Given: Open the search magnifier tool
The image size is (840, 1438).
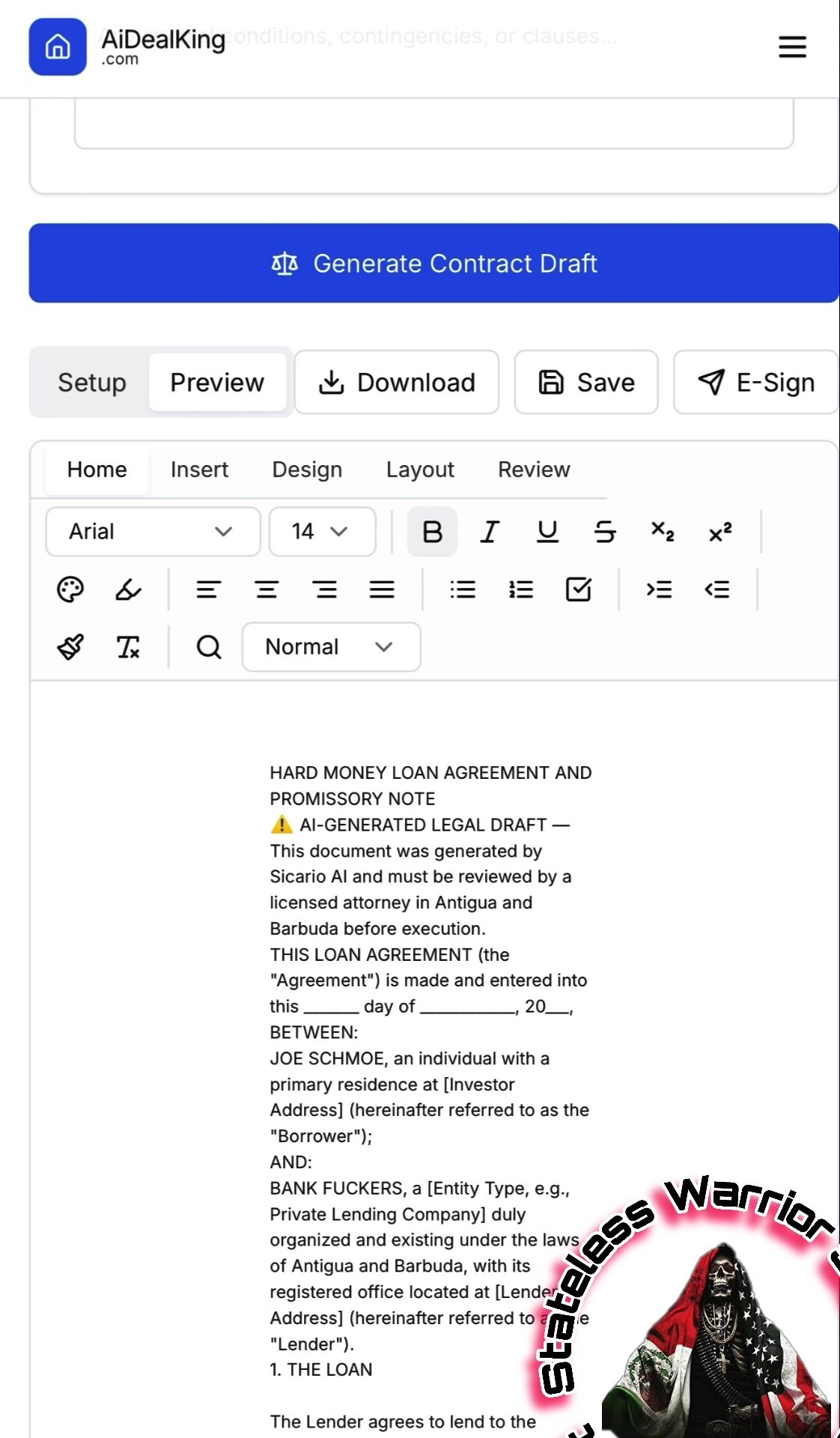Looking at the screenshot, I should coord(209,647).
